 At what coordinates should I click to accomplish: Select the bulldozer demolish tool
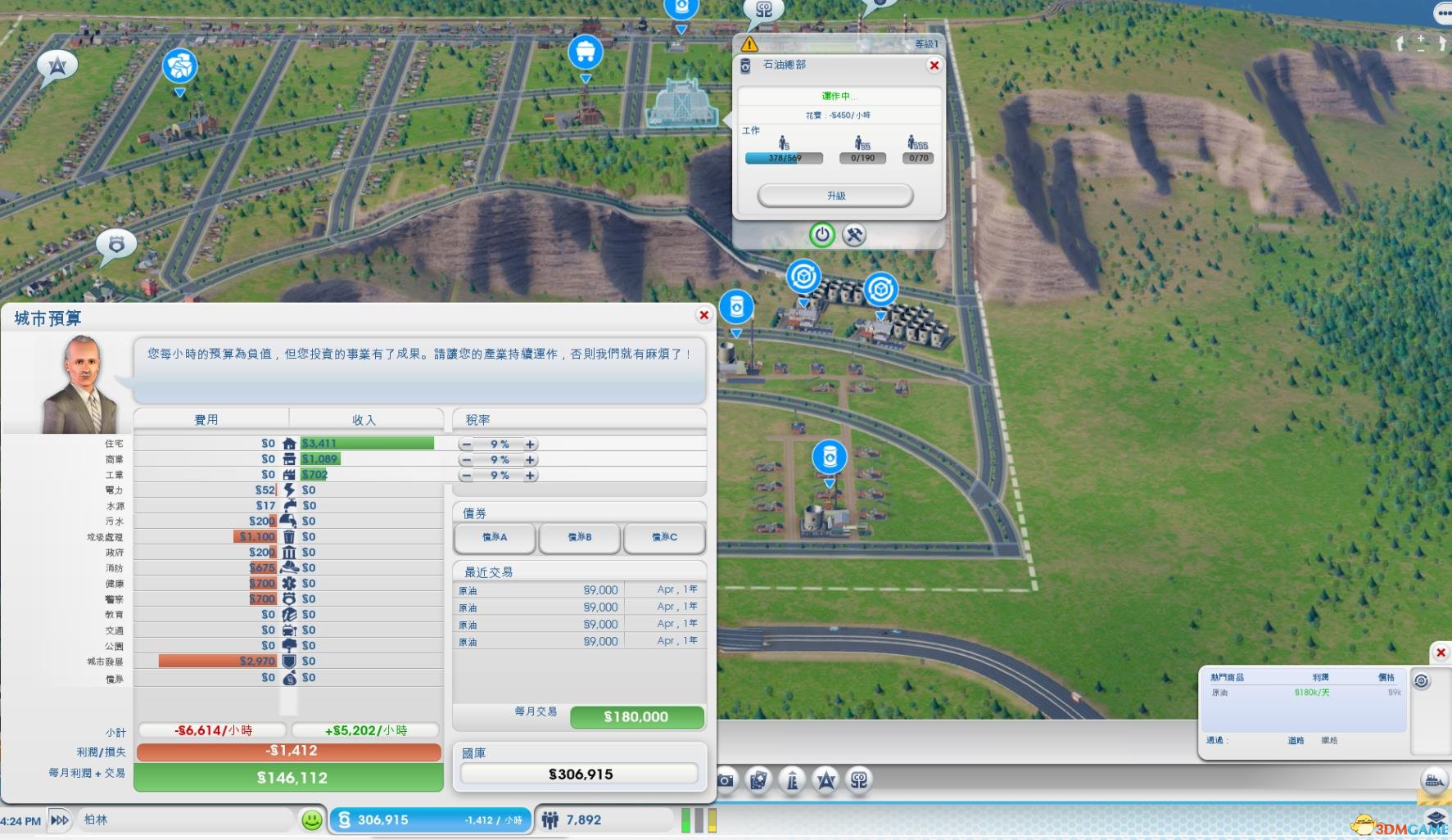(x=1433, y=780)
